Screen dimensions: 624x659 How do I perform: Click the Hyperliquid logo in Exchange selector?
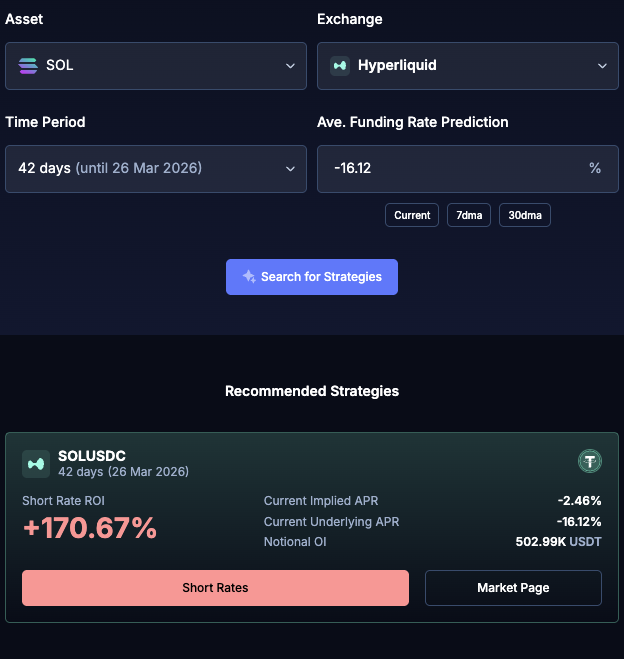pos(340,66)
